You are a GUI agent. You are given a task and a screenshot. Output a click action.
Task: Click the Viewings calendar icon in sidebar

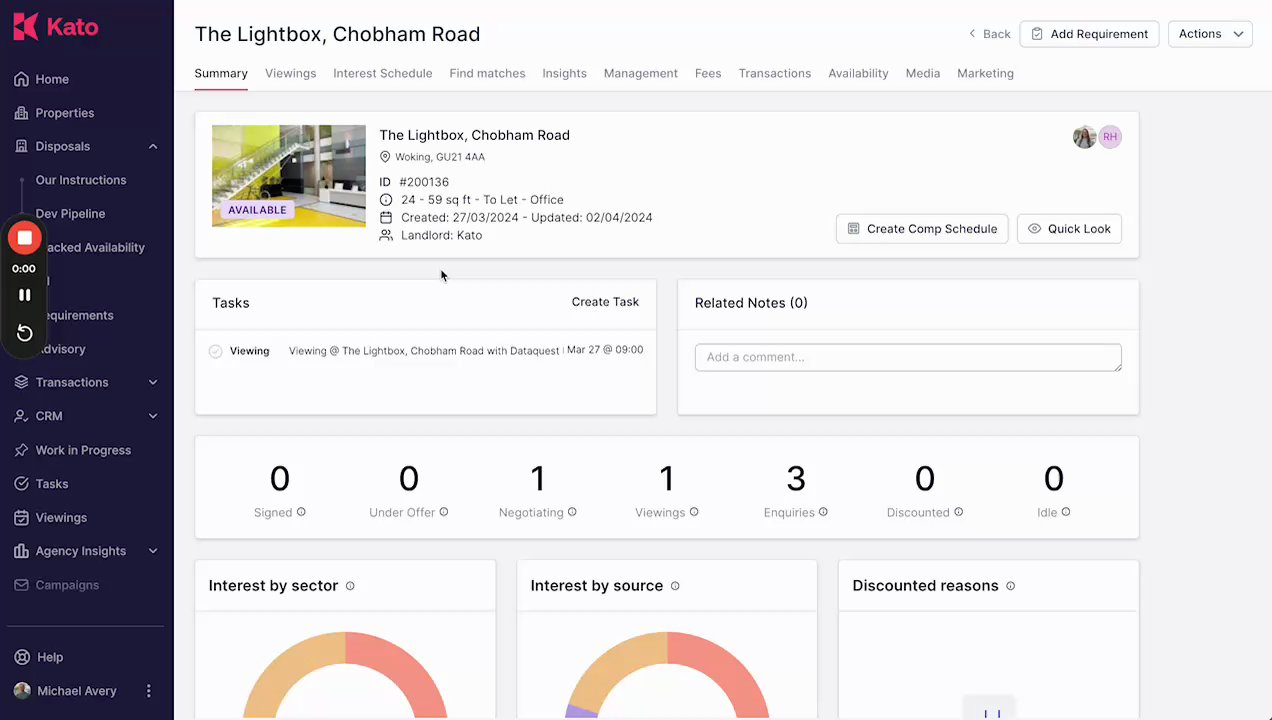21,518
